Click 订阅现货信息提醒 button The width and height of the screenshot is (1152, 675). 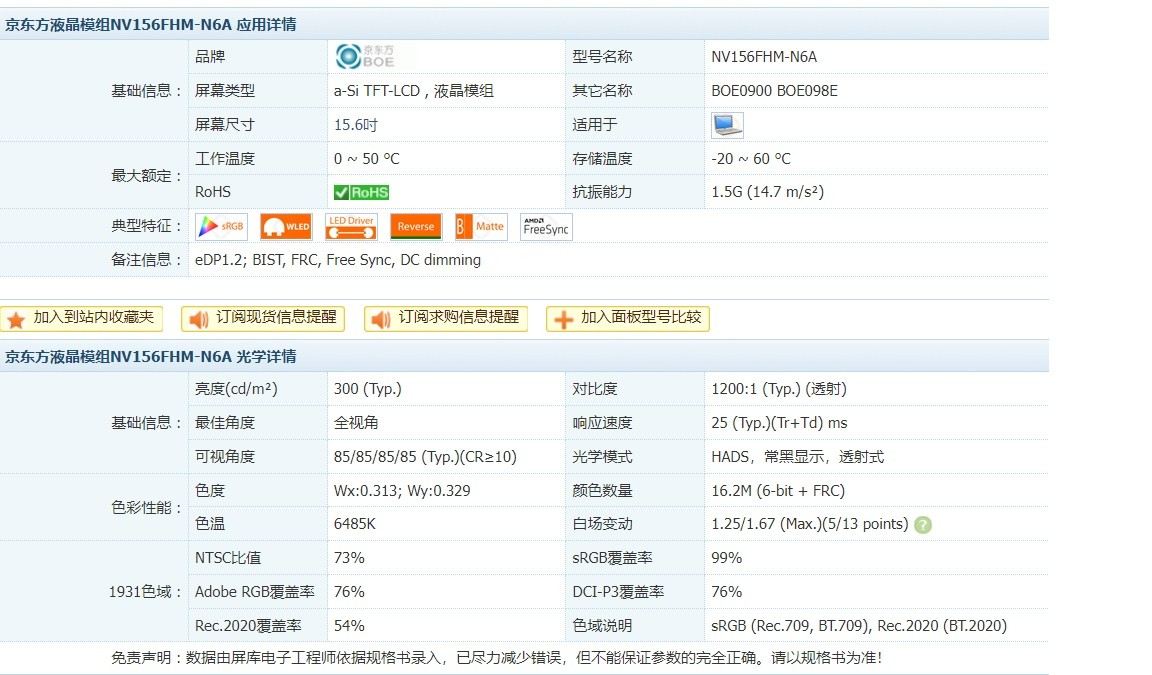pyautogui.click(x=263, y=318)
